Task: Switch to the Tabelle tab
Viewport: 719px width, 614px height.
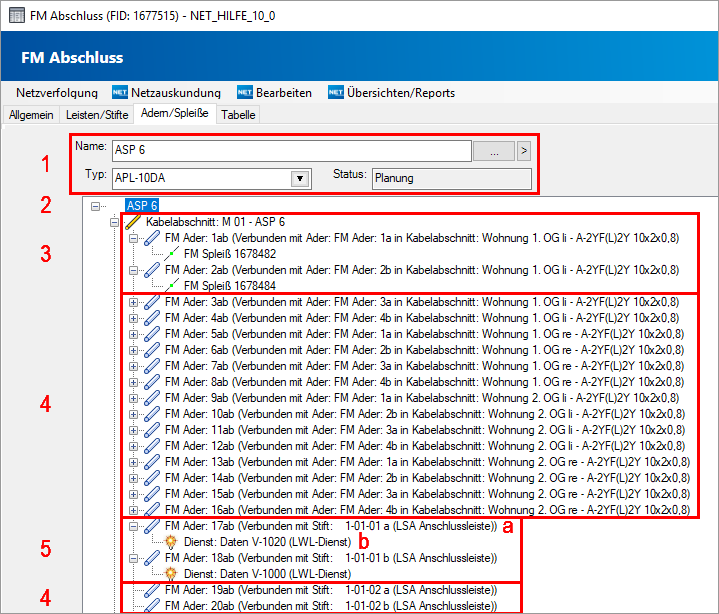Action: point(238,115)
